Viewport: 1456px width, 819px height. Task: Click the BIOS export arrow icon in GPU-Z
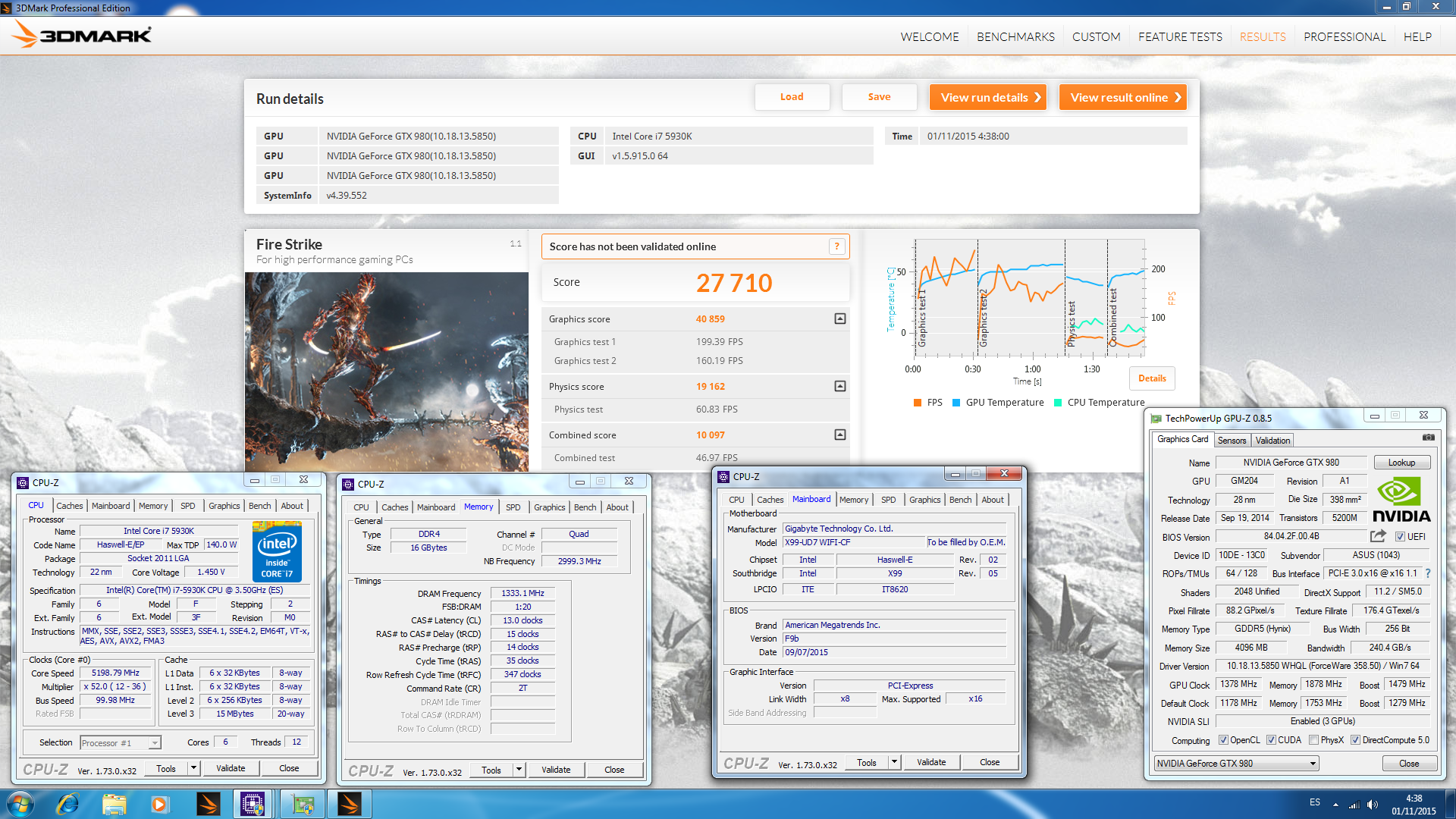click(1378, 536)
